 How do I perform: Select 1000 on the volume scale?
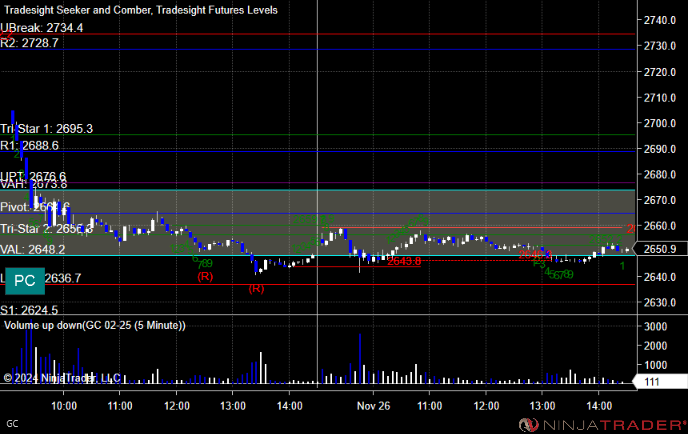(x=655, y=365)
